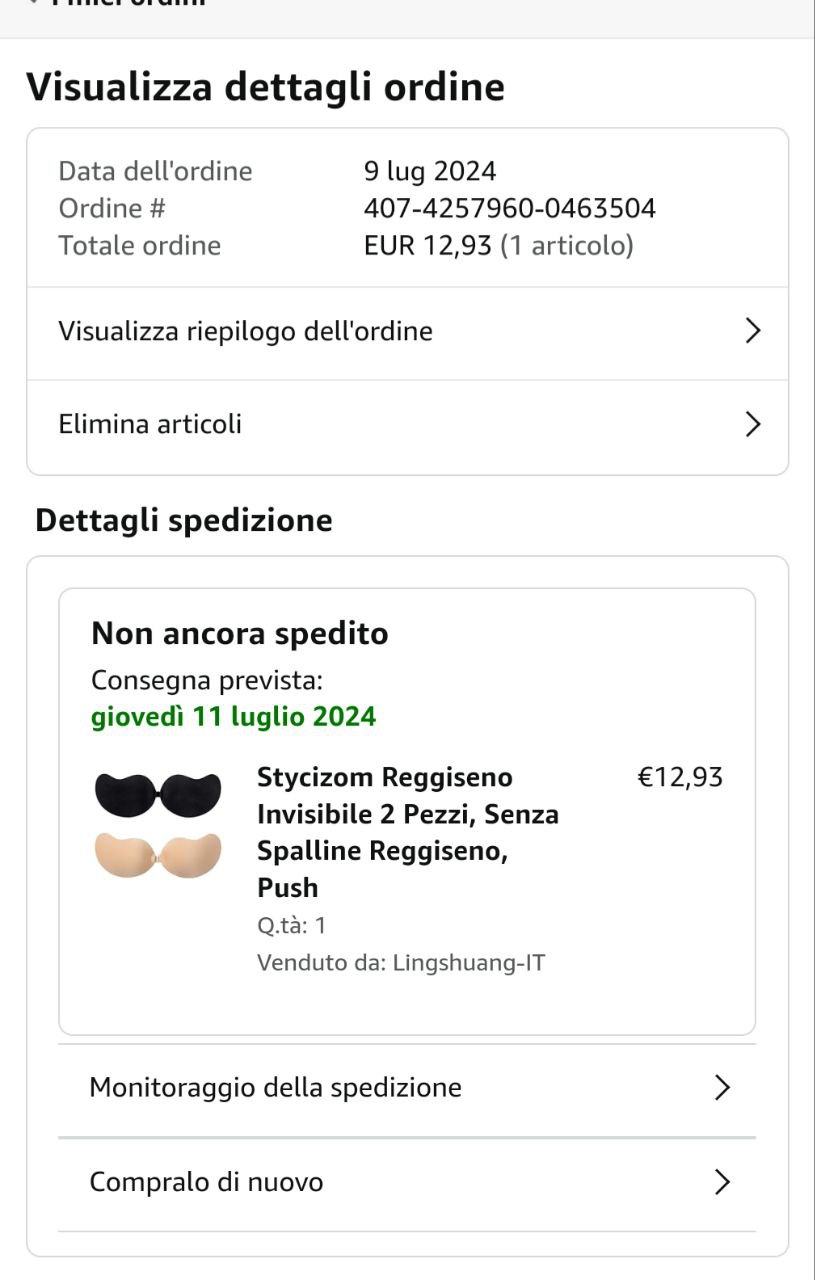Click the beige bra product image
Viewport: 815px width, 1280px height.
pyautogui.click(x=158, y=854)
